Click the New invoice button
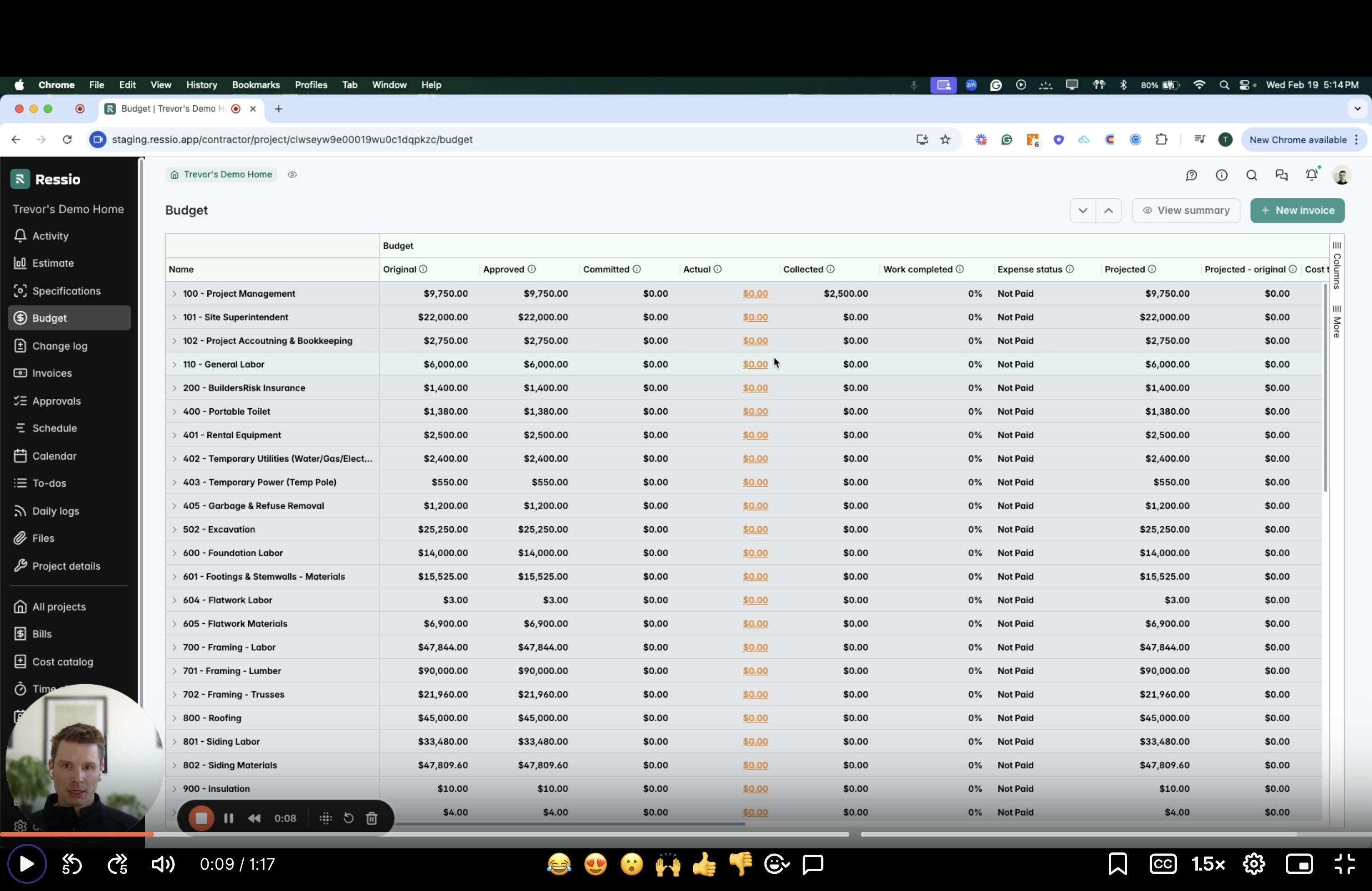Screen dimensions: 1372x891 [x=1297, y=211]
